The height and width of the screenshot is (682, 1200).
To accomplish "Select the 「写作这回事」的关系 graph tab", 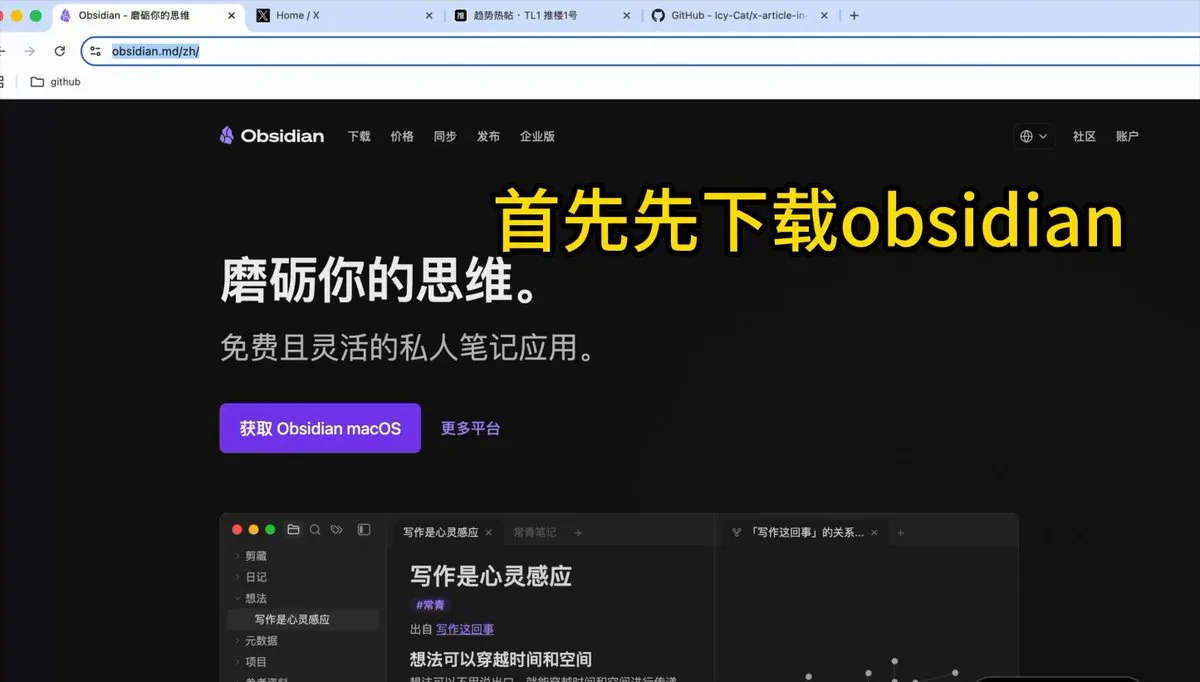I will click(807, 533).
